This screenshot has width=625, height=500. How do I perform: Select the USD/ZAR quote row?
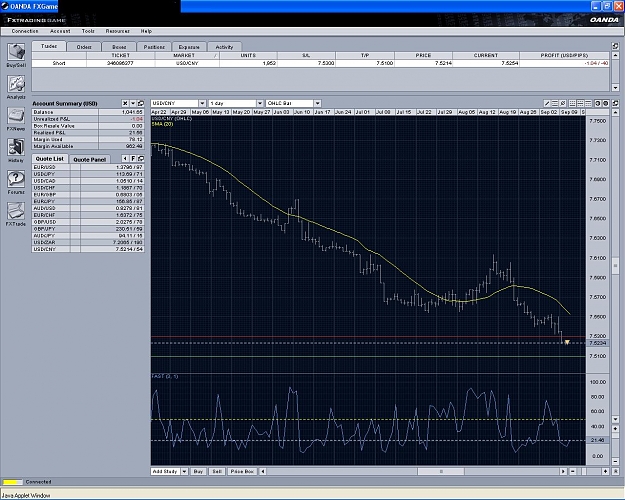coord(88,242)
